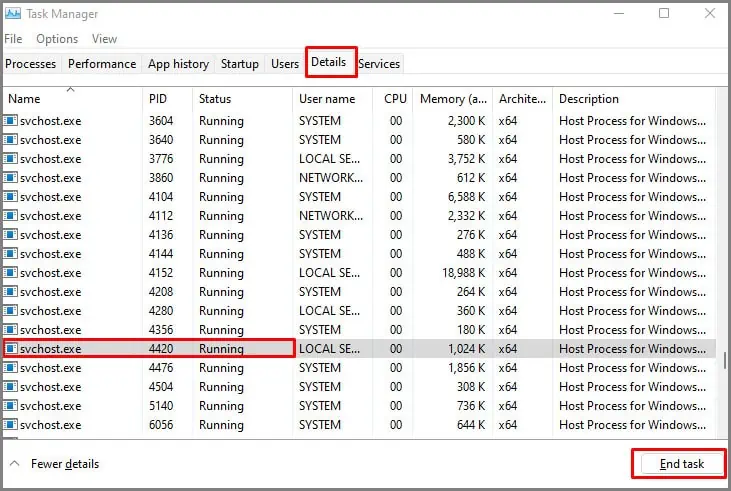
Task: Click the End task button
Action: pyautogui.click(x=681, y=463)
